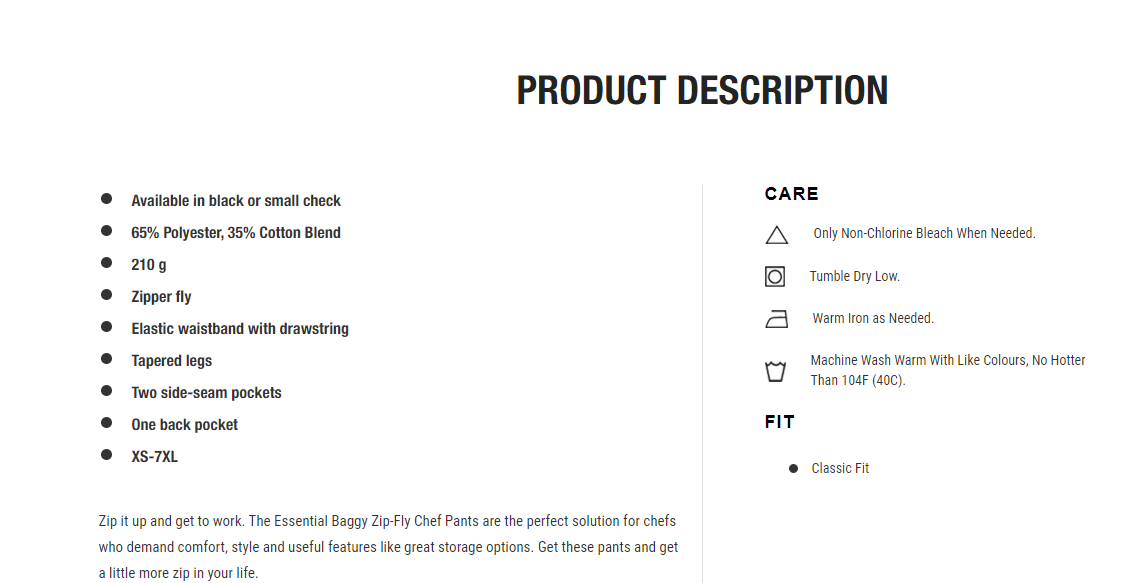Click the bullet beside Classic Fit

(x=794, y=468)
